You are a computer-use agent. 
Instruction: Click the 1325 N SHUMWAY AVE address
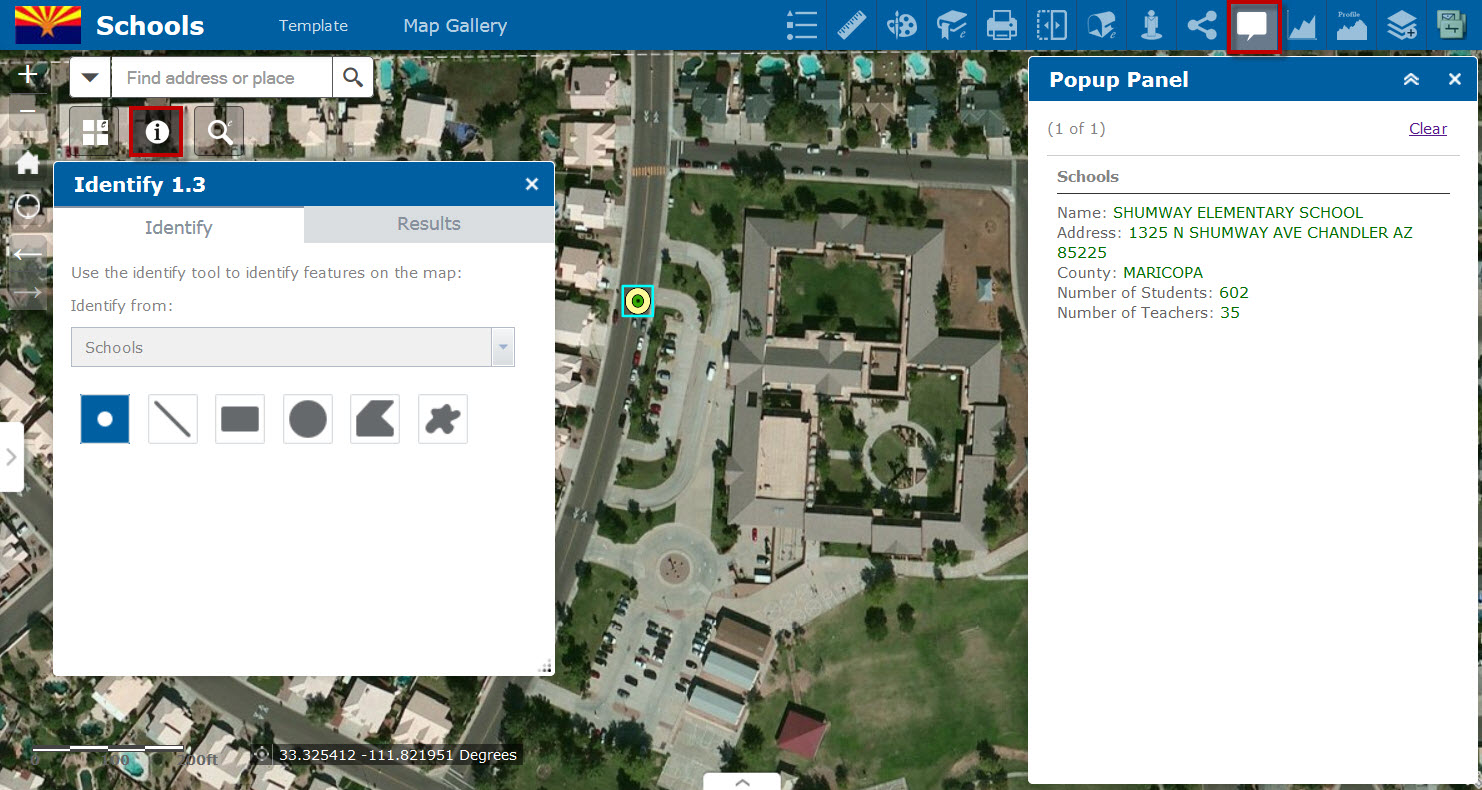pos(1234,242)
